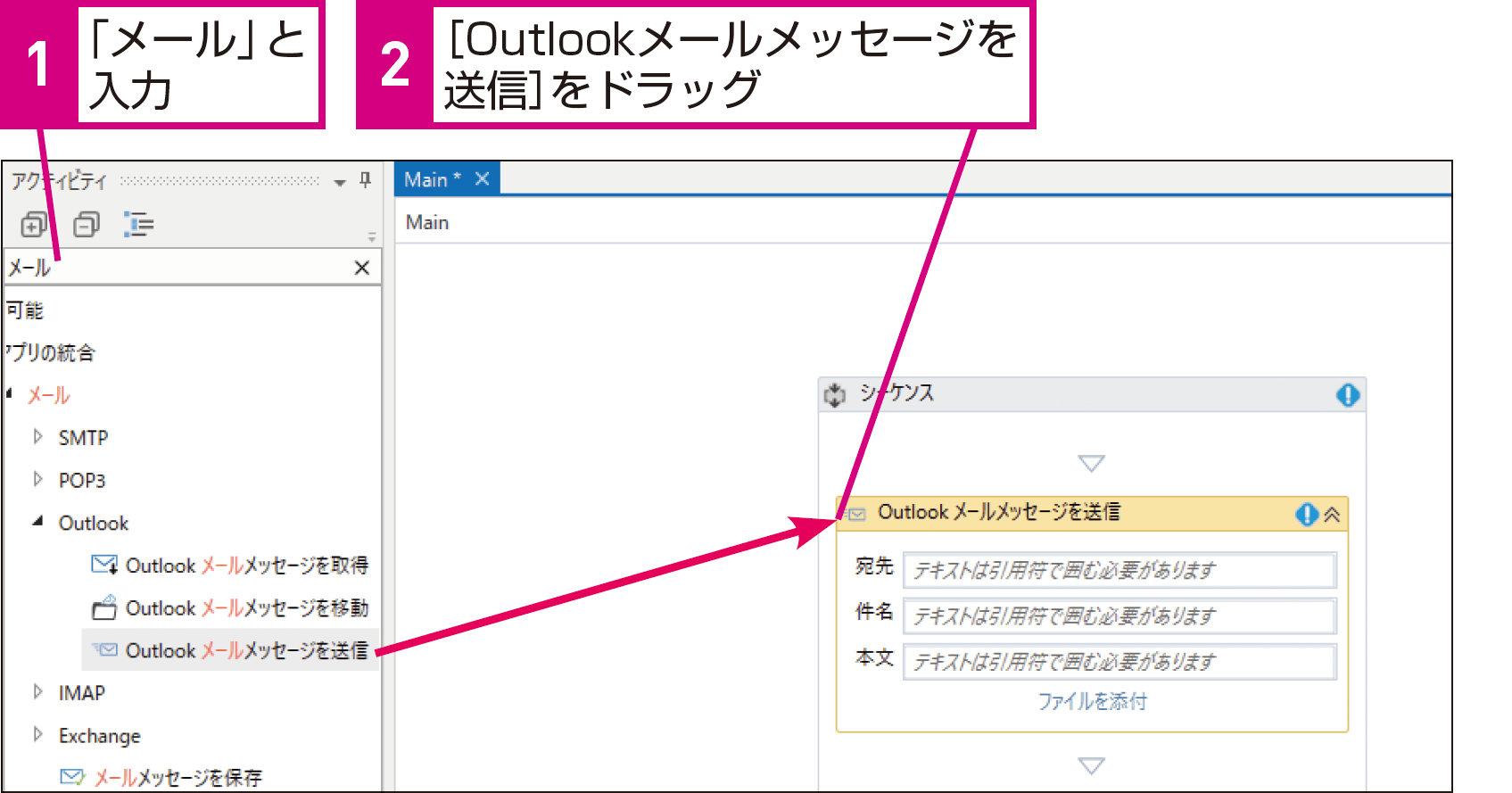Click the icon beside Outlook メールメッセージを移動
This screenshot has height=793, width=1512.
coord(104,607)
